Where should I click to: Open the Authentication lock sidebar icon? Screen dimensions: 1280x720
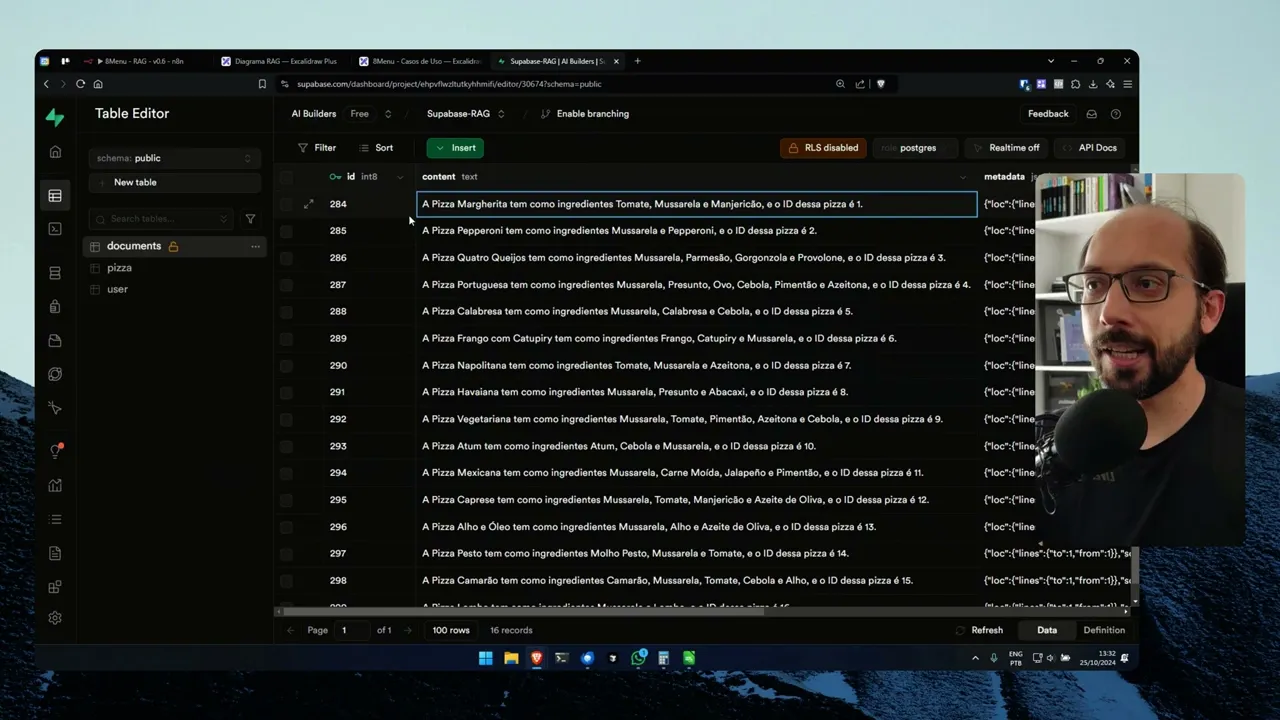[55, 307]
